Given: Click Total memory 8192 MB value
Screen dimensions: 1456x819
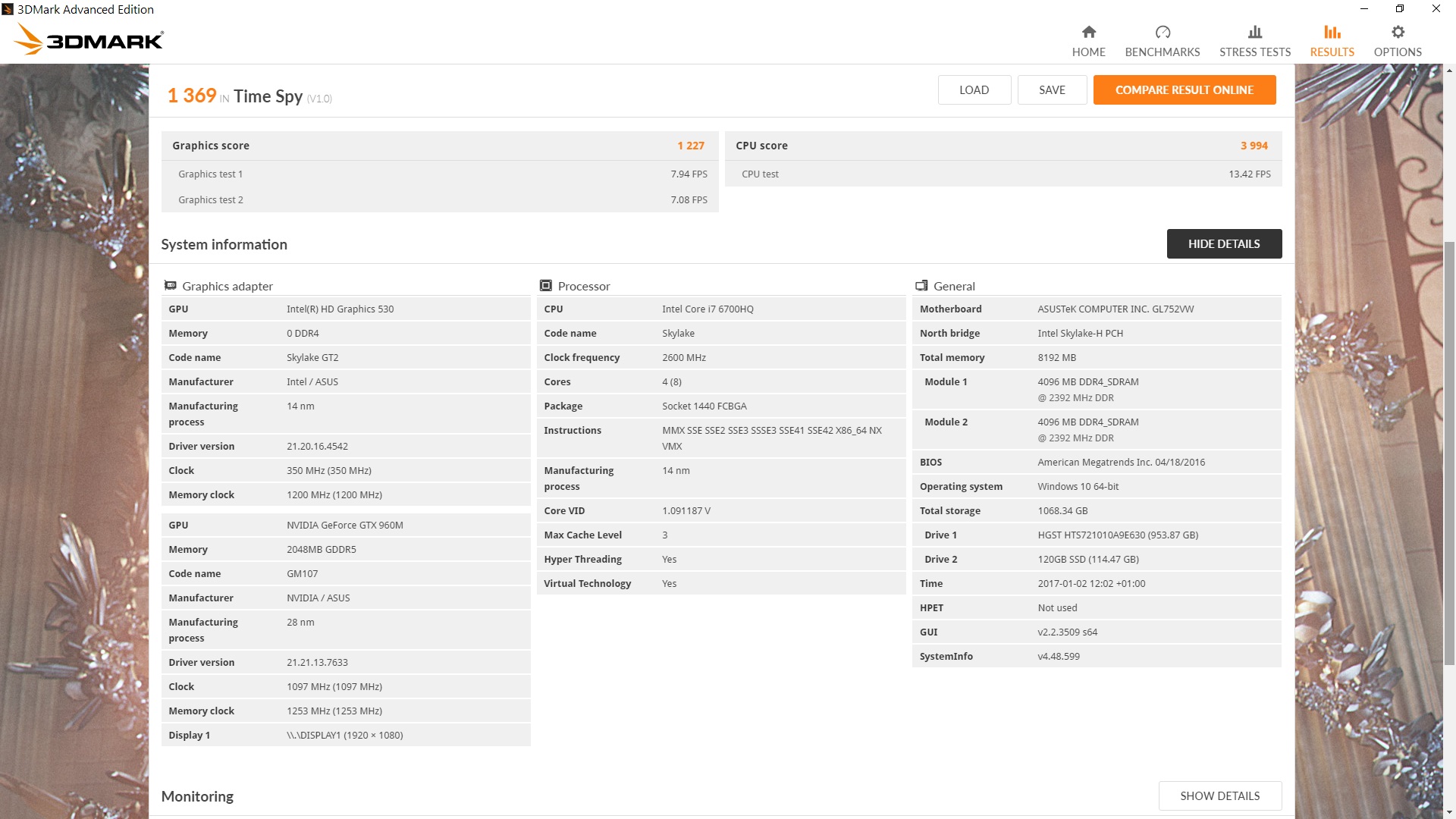Looking at the screenshot, I should point(1056,357).
